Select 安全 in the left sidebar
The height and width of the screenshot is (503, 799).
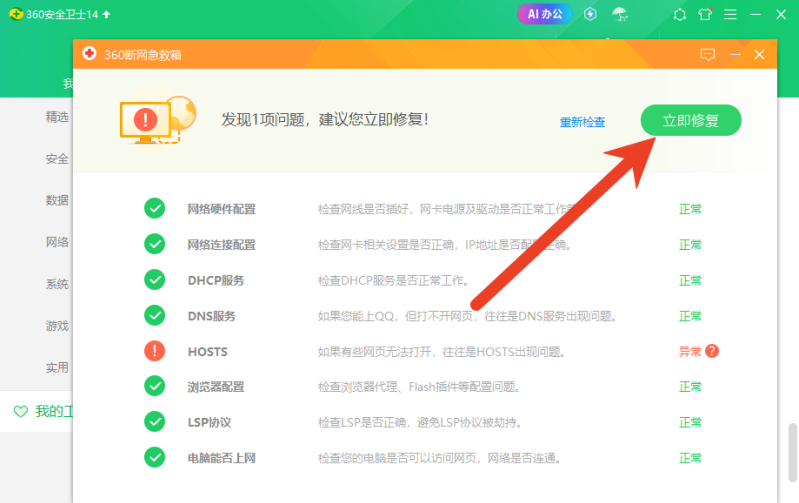click(57, 159)
